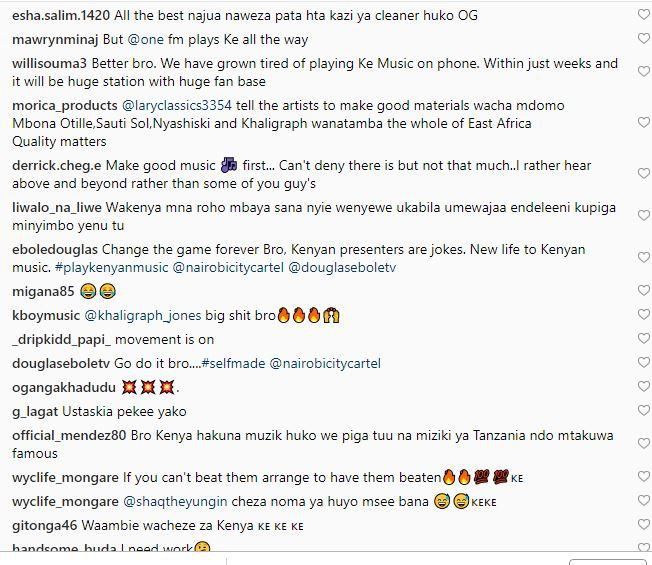Heart the _dripkidd_papi_ movement is on comment
Screen dimensions: 652x565
coord(644,338)
